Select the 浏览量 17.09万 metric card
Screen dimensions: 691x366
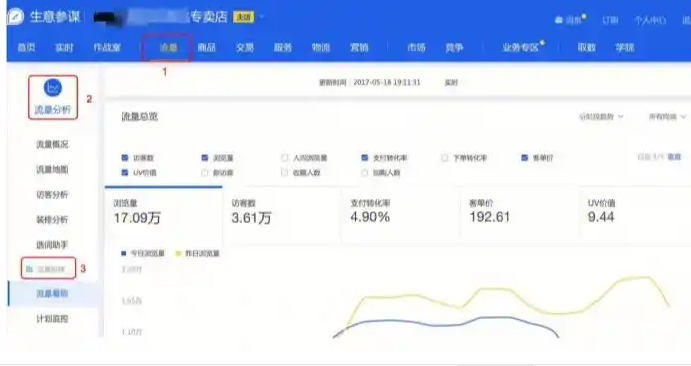pyautogui.click(x=163, y=214)
